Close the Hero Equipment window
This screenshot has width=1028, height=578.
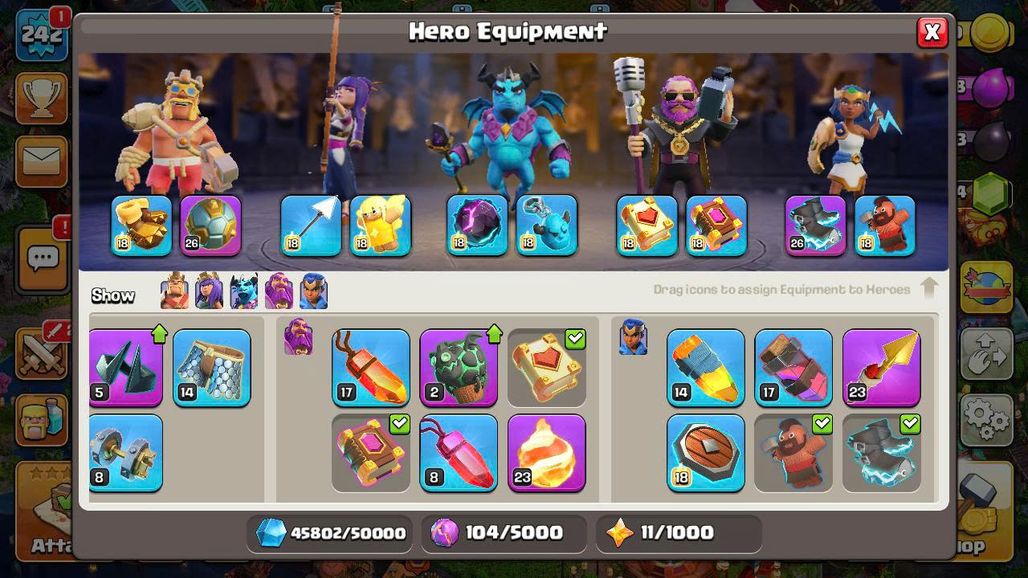932,32
